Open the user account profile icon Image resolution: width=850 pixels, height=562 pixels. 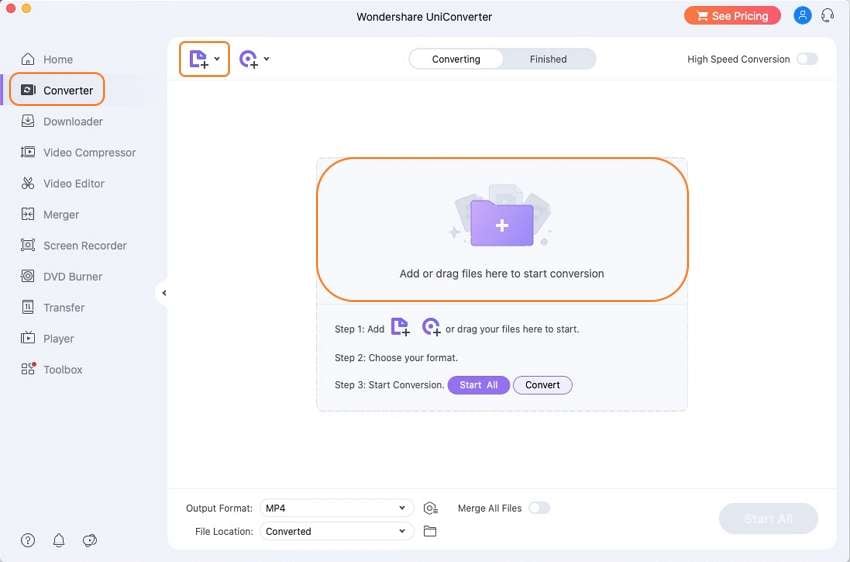(x=802, y=16)
